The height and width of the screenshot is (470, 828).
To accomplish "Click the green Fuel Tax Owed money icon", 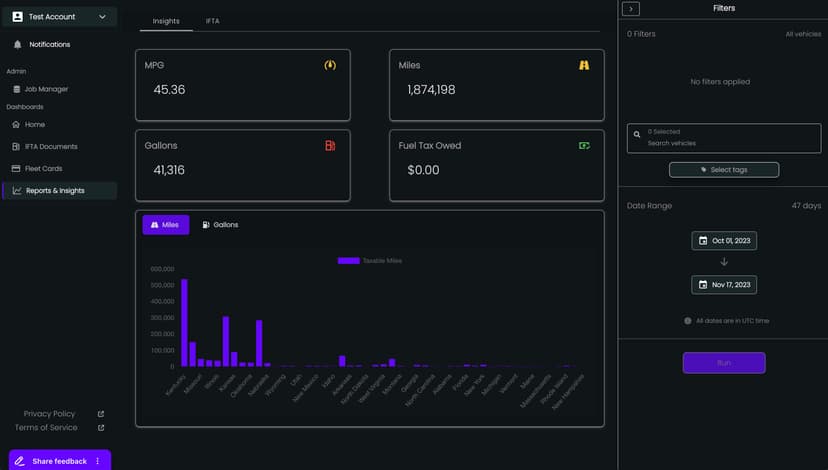I will 584,145.
